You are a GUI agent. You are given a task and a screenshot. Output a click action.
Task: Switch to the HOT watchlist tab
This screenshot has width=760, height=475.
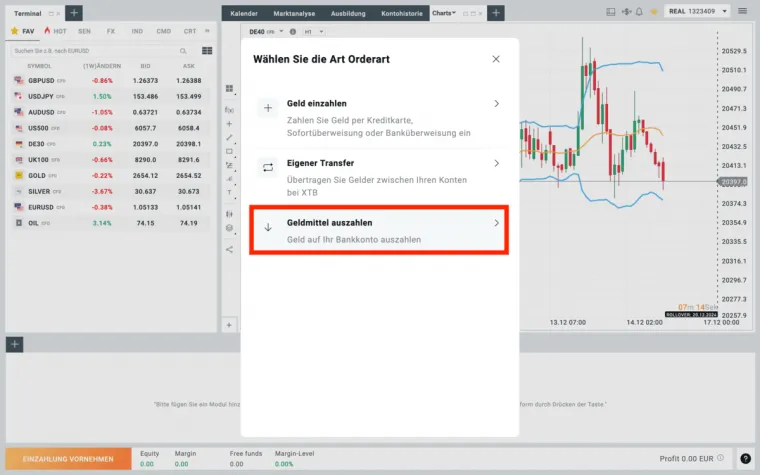click(x=55, y=31)
